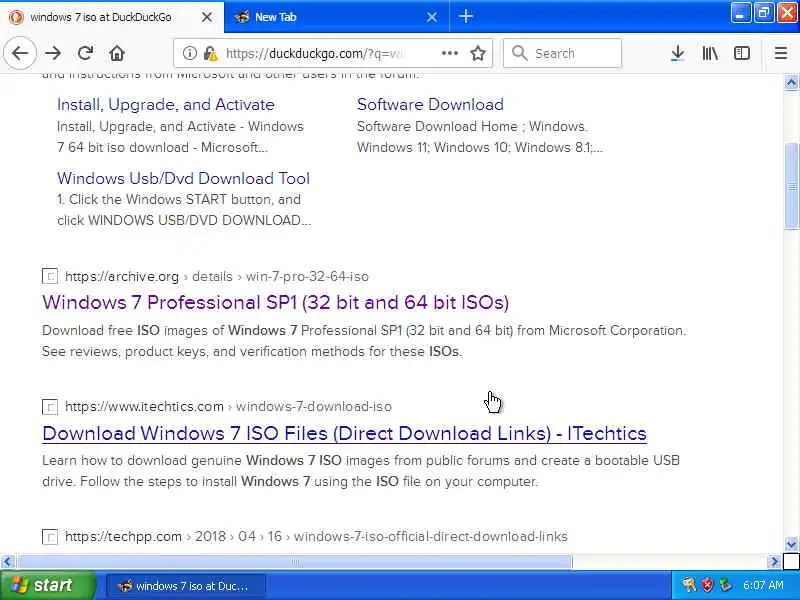Image resolution: width=800 pixels, height=600 pixels.
Task: Click the Install, Upgrade, and Activate description text
Action: 180,137
